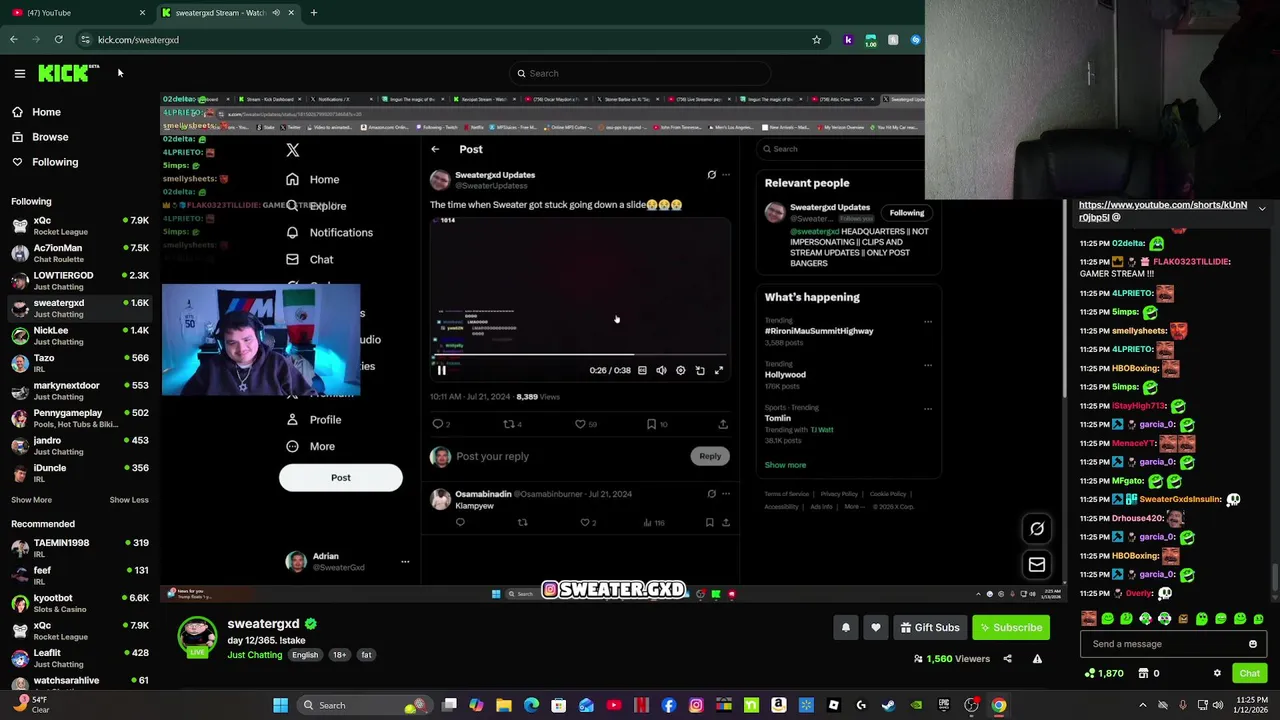Open the share stream icon
Screen dimensions: 1280x720
1007,659
